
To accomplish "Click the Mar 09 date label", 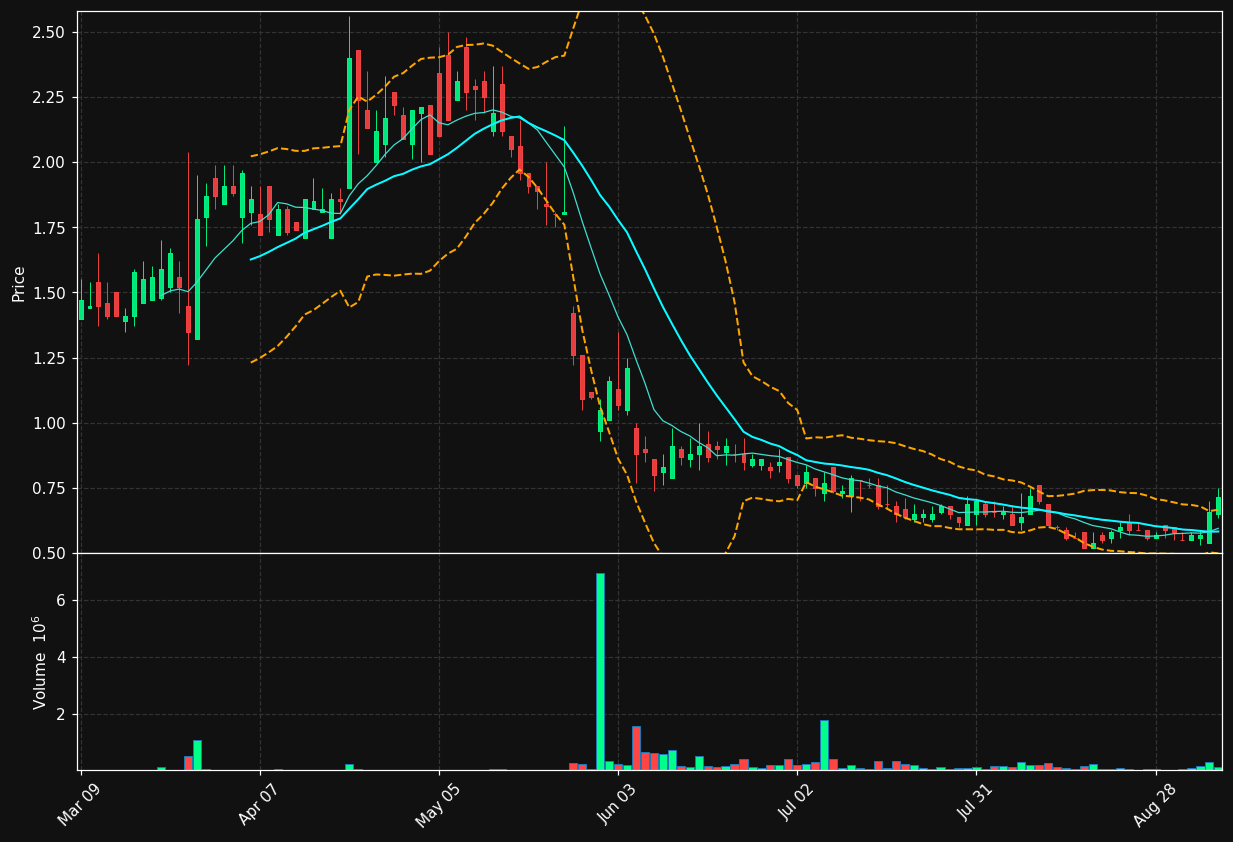I will click(x=78, y=804).
